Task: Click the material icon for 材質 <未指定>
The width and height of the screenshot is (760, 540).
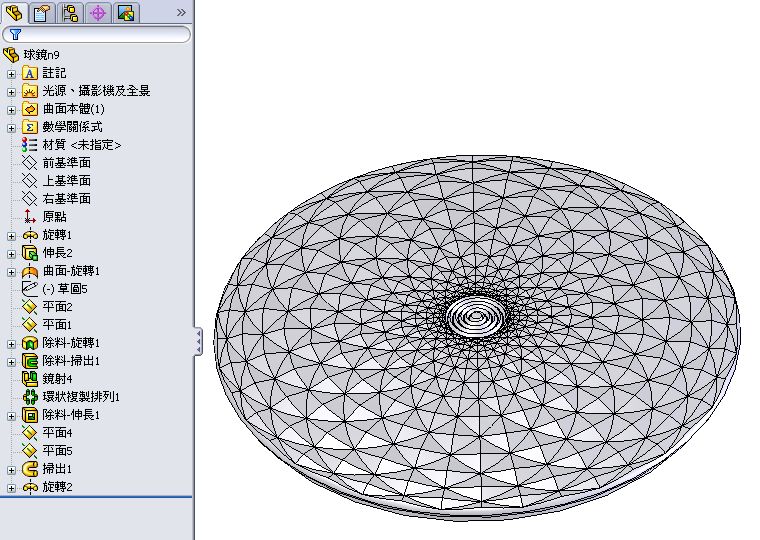Action: (x=30, y=145)
